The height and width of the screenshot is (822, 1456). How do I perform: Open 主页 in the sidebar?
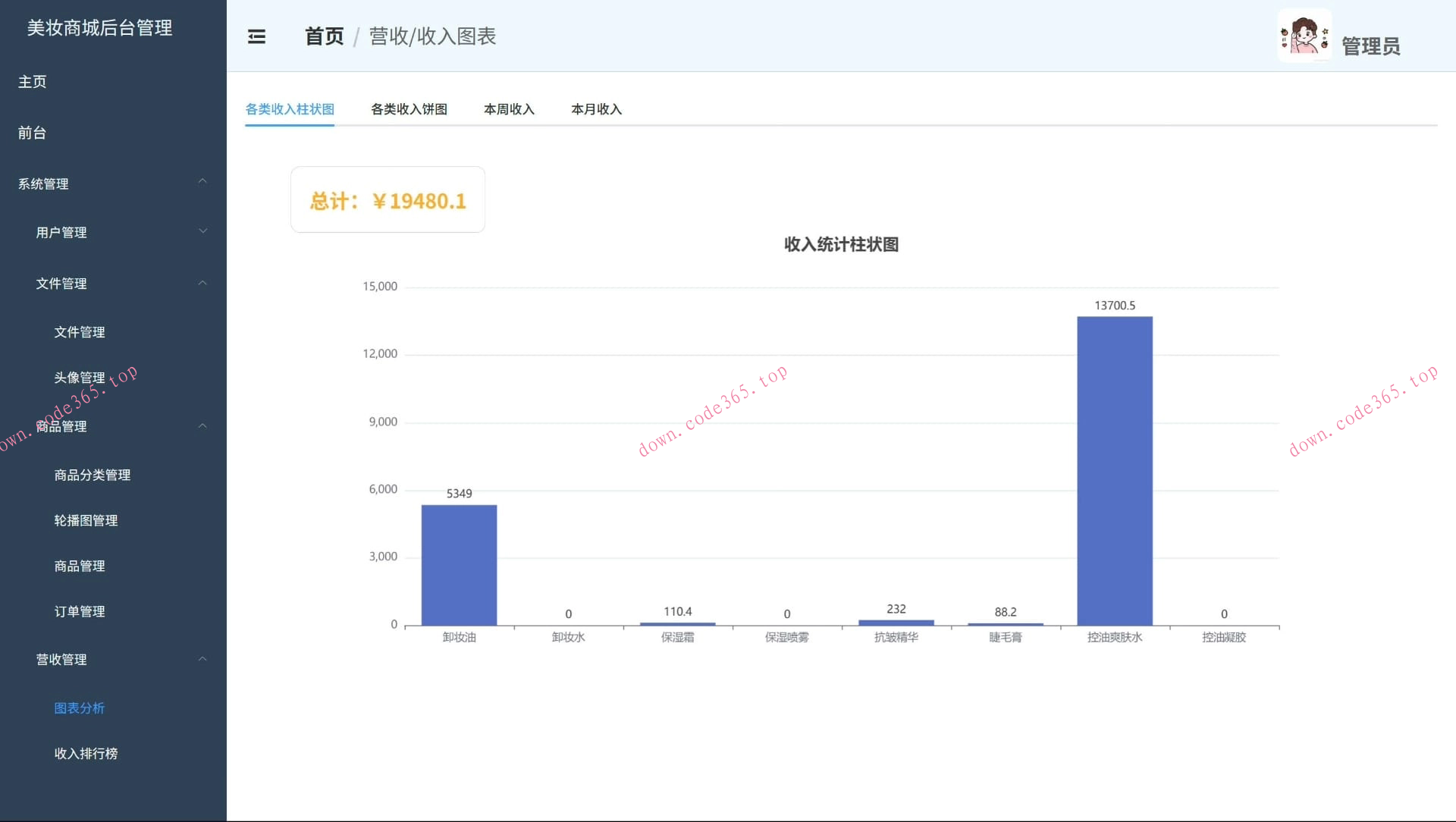coord(33,82)
